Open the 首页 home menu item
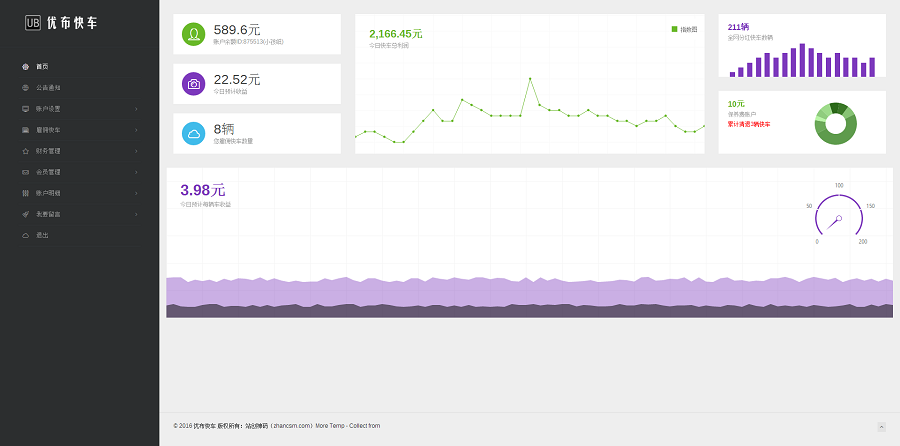 (x=42, y=66)
